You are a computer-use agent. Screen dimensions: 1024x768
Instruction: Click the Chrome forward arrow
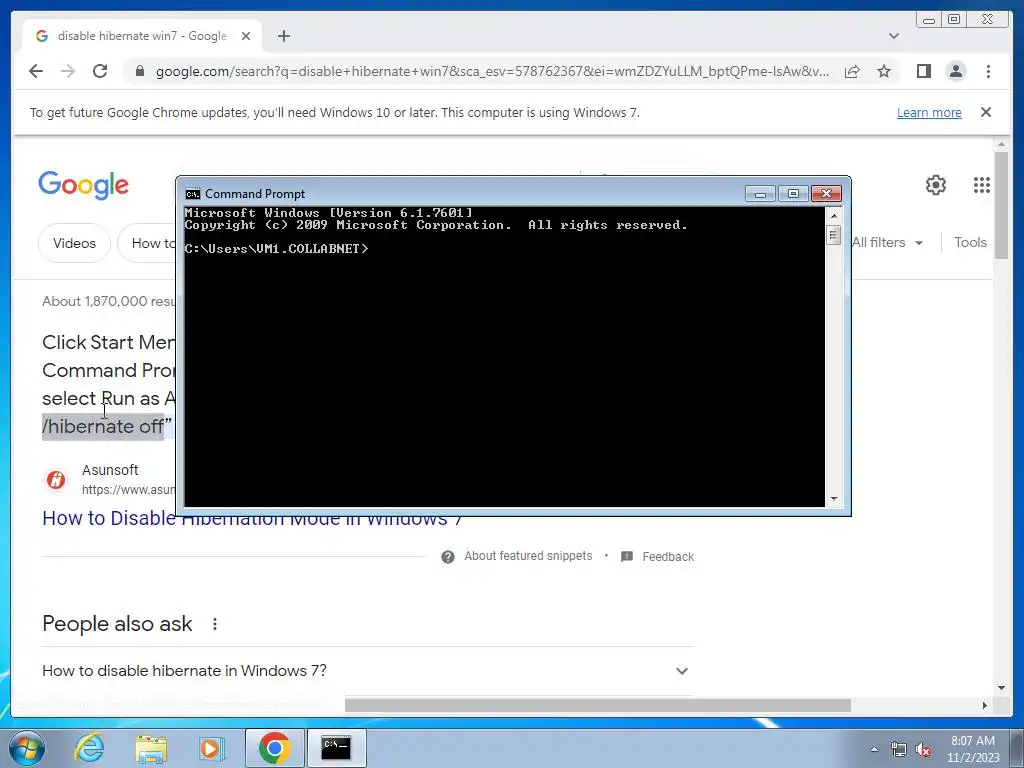click(x=68, y=71)
